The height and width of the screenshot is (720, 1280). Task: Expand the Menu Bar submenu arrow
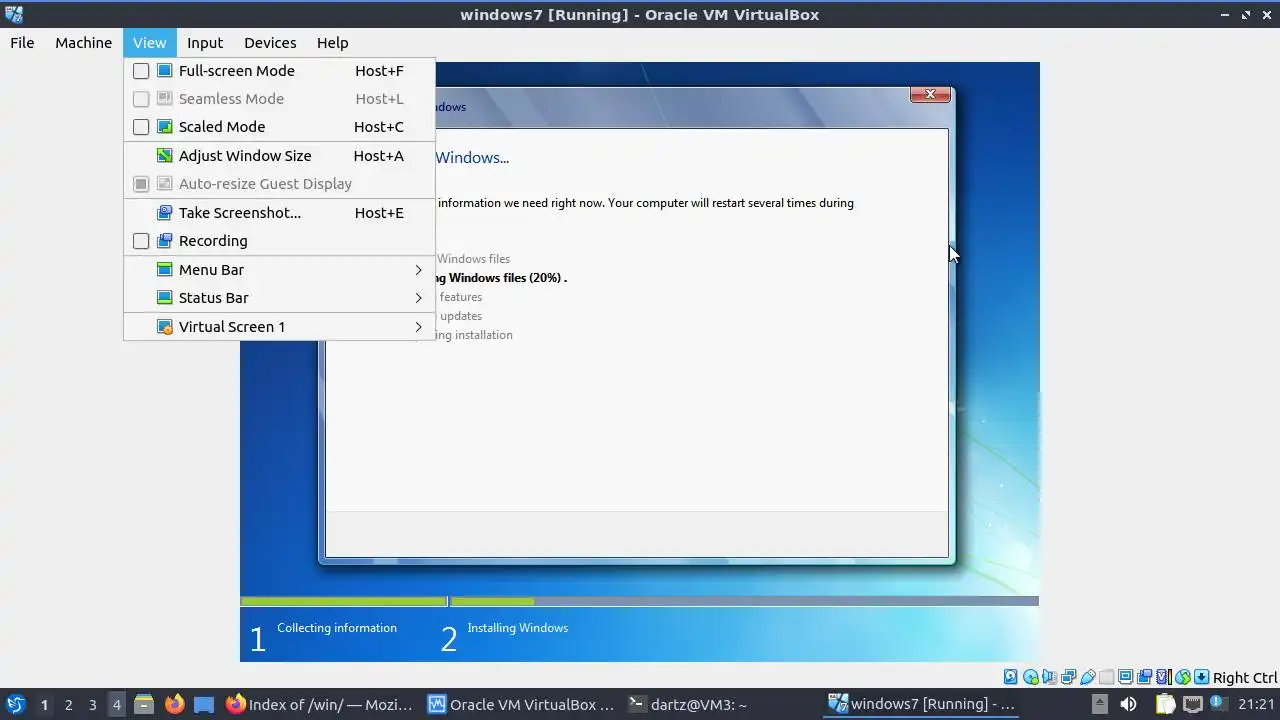pyautogui.click(x=418, y=270)
